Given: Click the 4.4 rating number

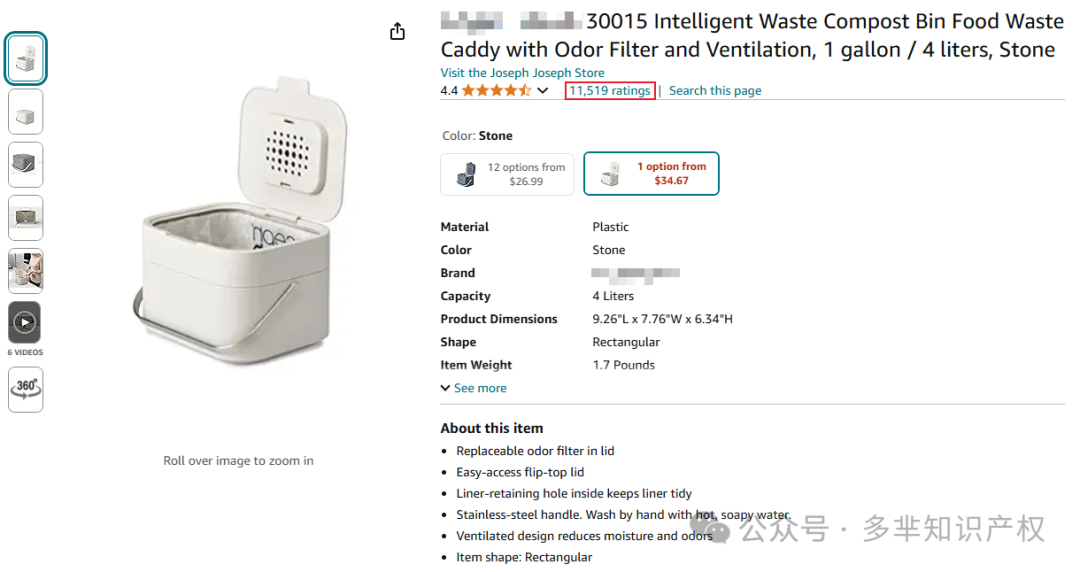Looking at the screenshot, I should coord(449,91).
